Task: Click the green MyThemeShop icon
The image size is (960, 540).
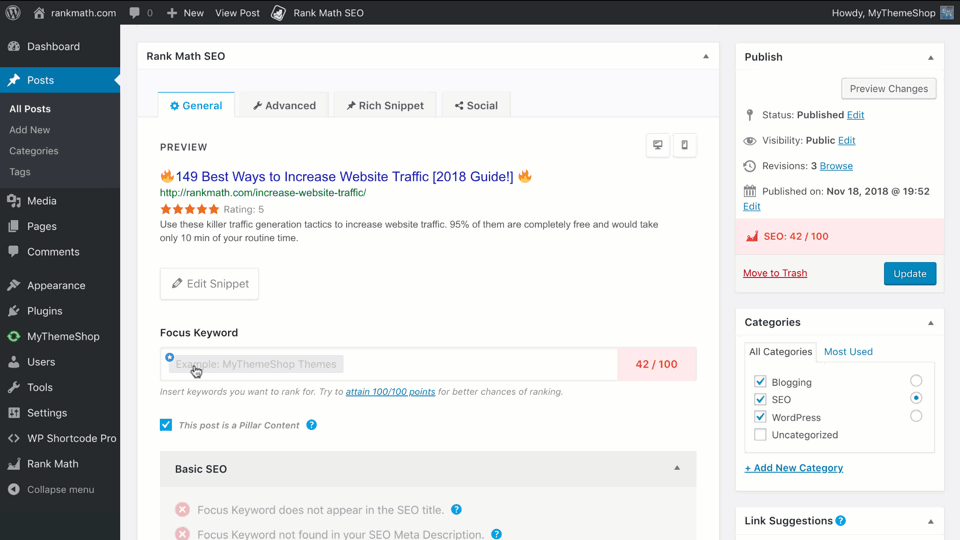Action: tap(13, 336)
